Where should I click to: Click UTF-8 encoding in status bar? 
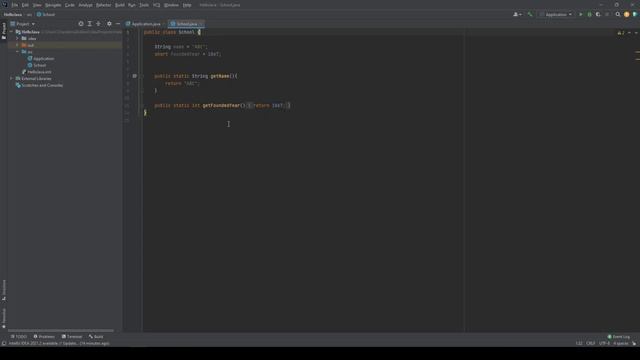[x=604, y=344]
